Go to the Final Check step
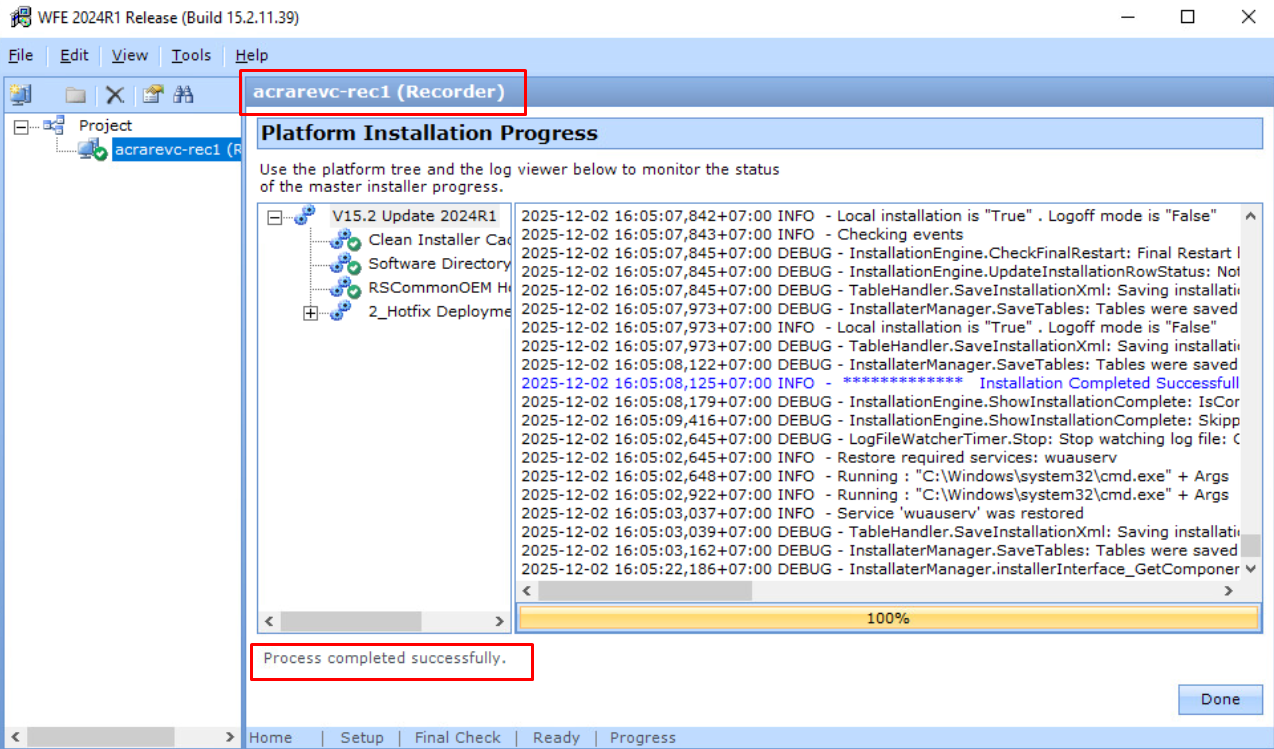 click(457, 738)
